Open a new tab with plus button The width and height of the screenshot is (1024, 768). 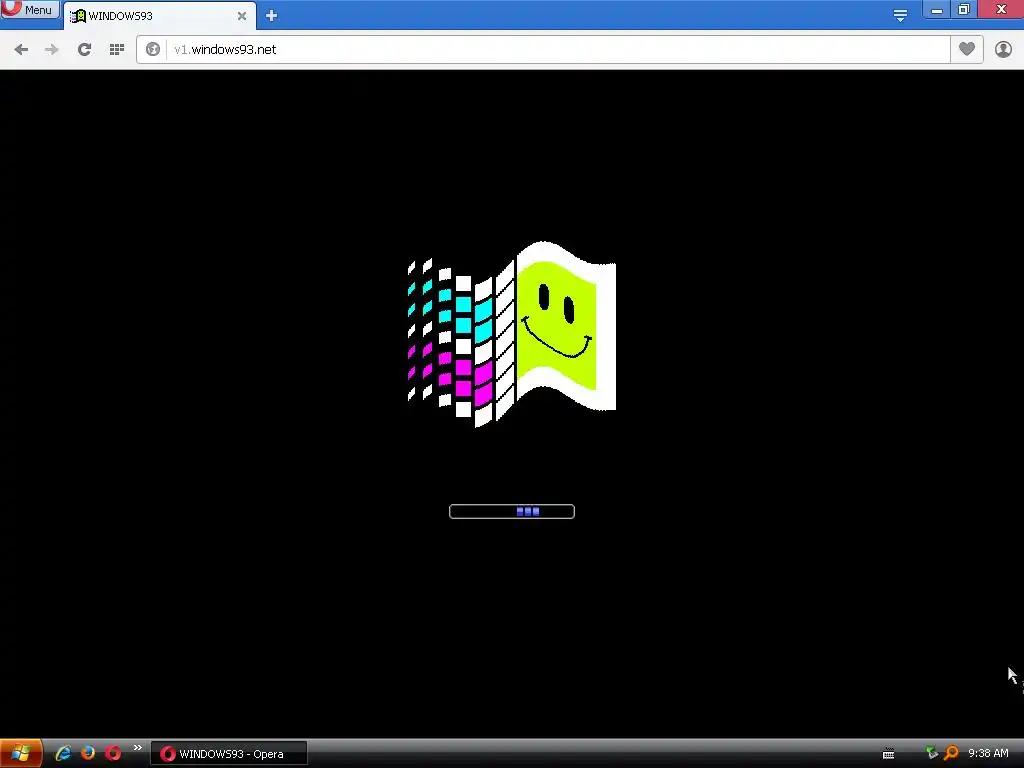click(271, 16)
